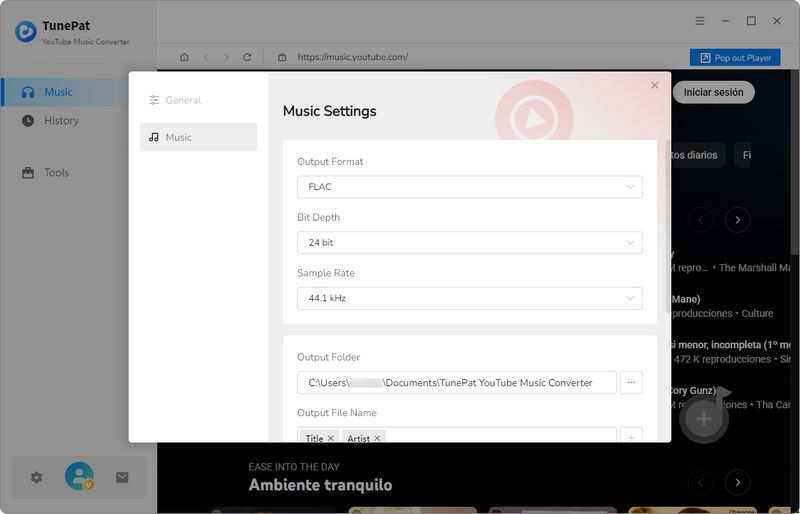This screenshot has width=800, height=514.
Task: Click the mail envelope icon
Action: tap(122, 477)
